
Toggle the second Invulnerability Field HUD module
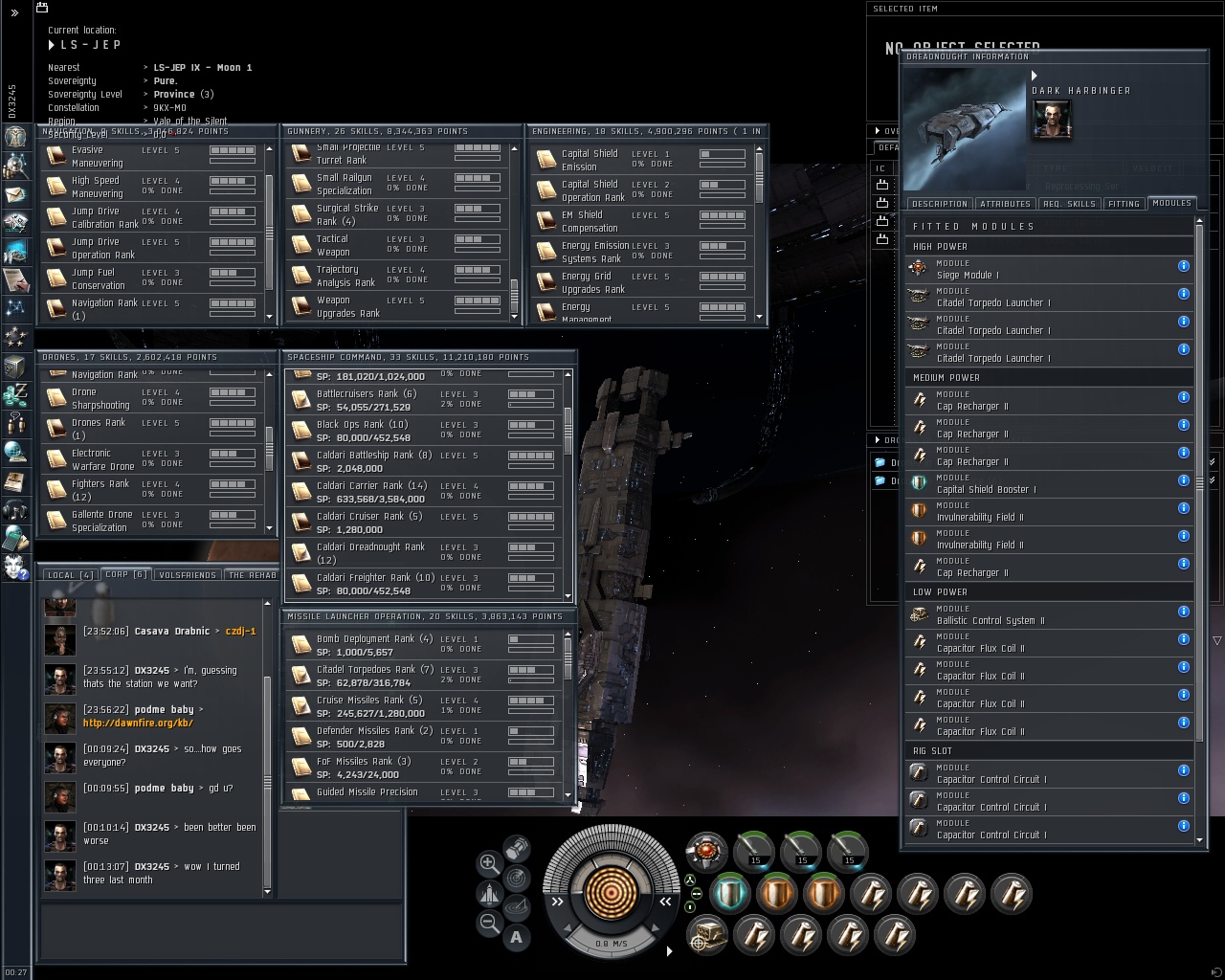pos(825,894)
